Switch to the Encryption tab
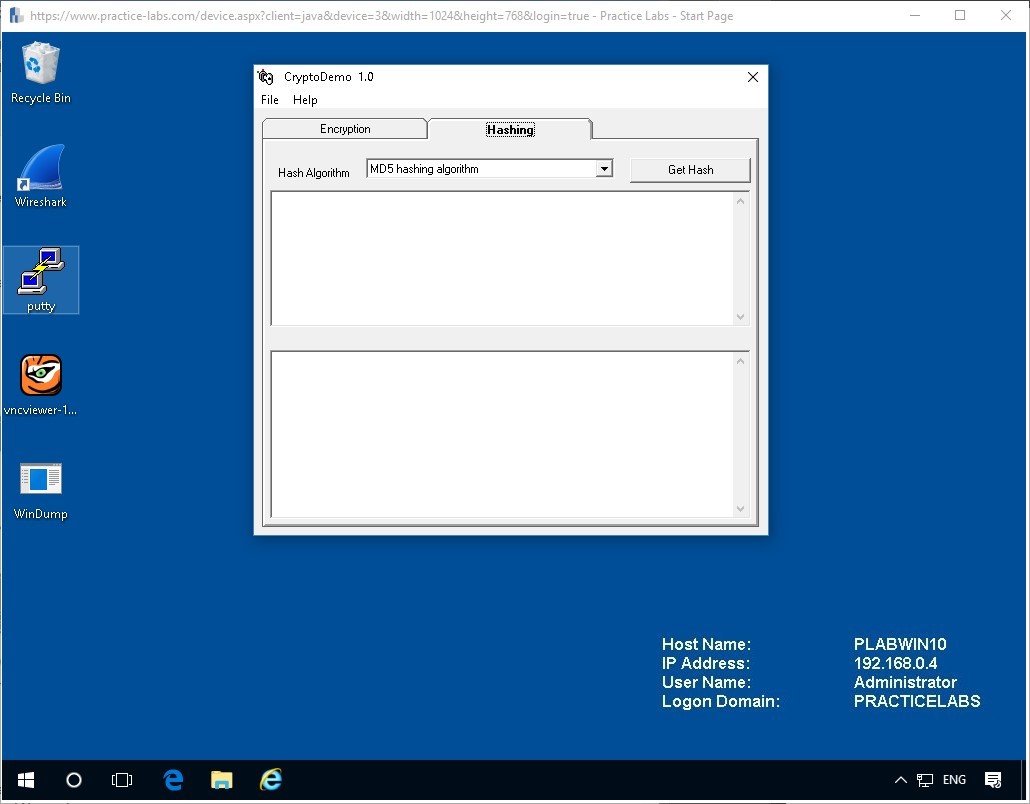The height and width of the screenshot is (804, 1030). [x=344, y=128]
